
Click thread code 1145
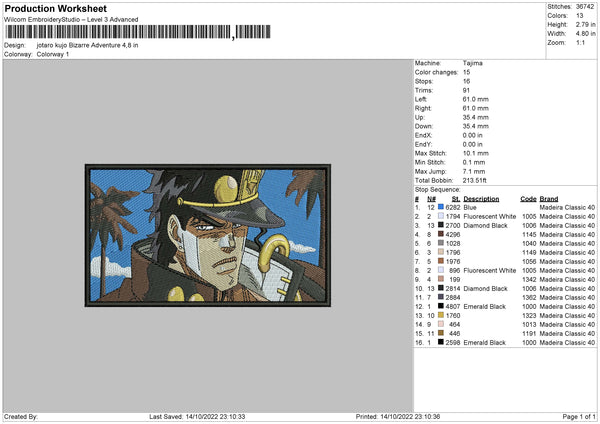(x=529, y=235)
